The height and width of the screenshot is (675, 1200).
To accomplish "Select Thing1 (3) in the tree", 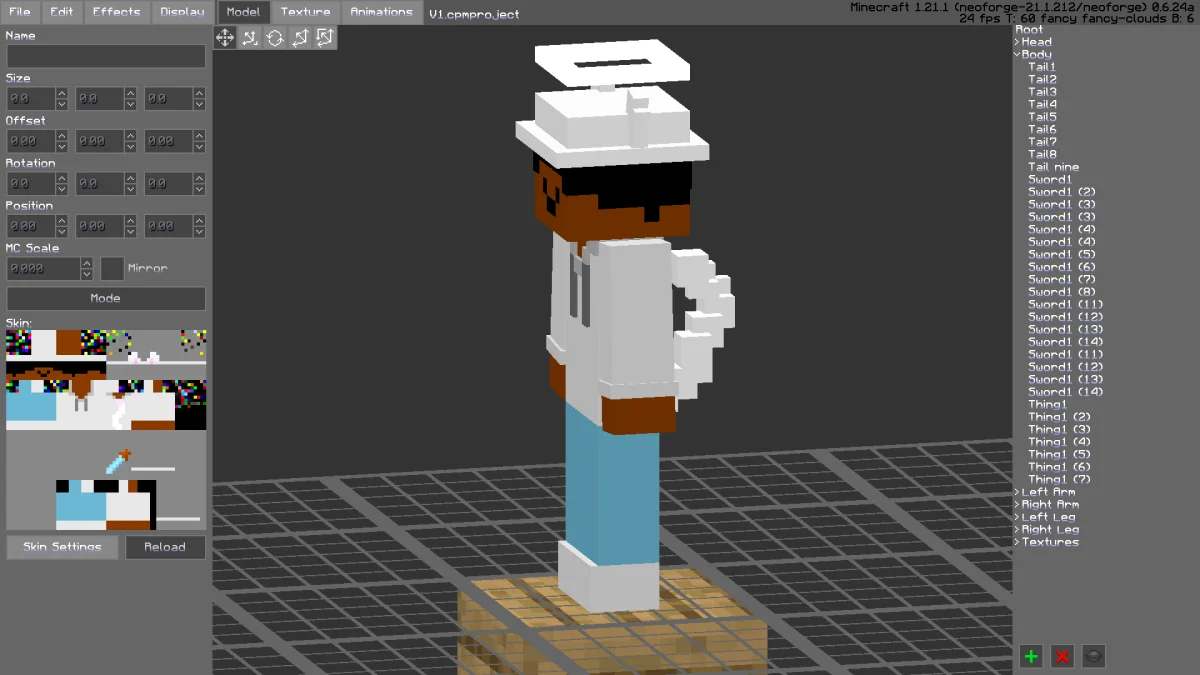I will point(1060,430).
